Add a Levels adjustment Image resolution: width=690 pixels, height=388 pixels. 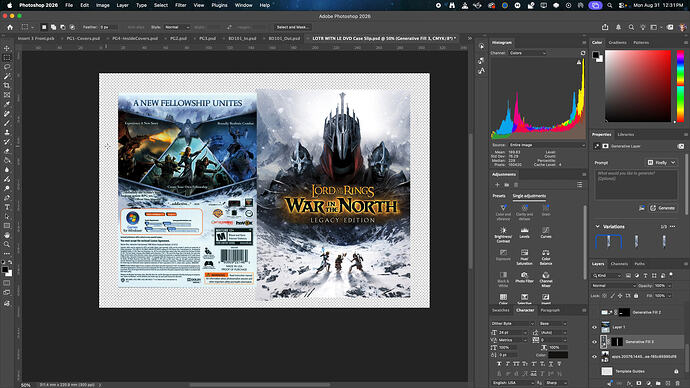coord(524,233)
